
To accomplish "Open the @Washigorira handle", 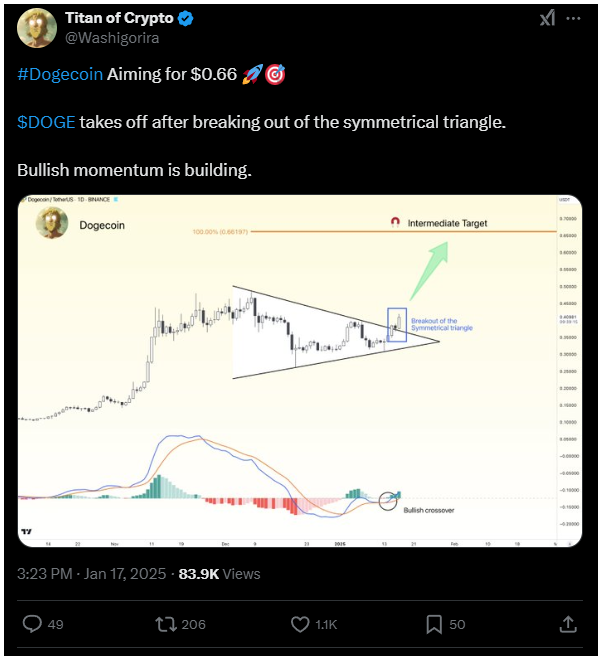I will pyautogui.click(x=112, y=38).
